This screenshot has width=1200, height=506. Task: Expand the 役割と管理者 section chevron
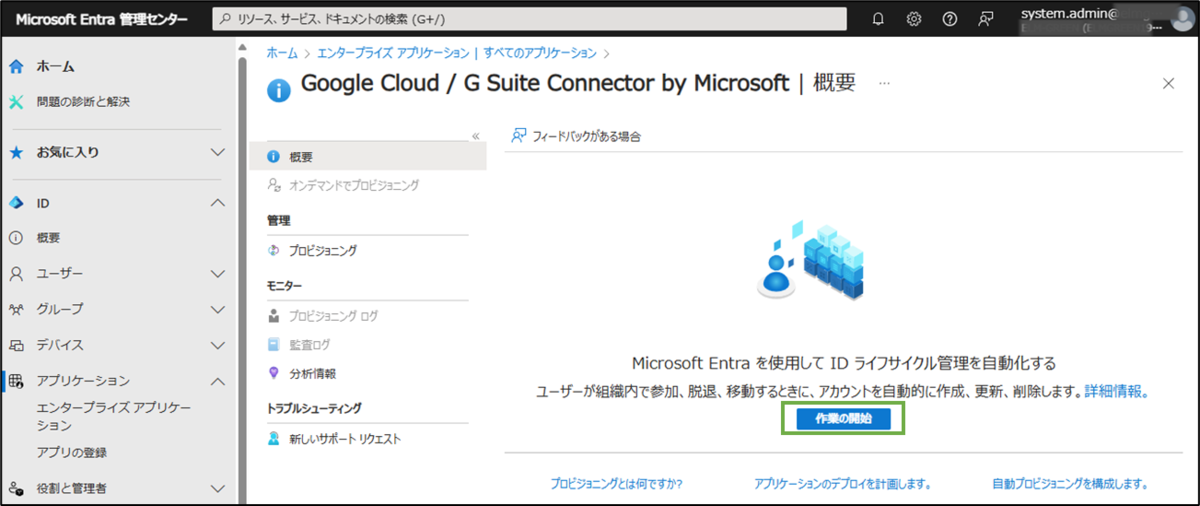point(219,488)
